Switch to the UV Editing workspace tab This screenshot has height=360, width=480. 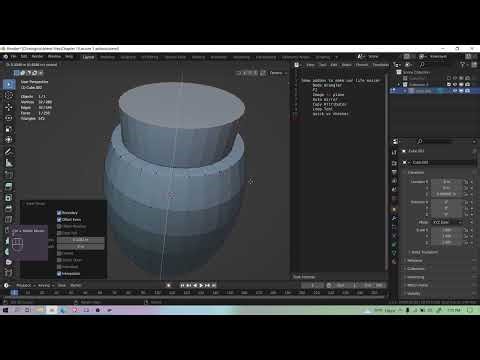(149, 57)
